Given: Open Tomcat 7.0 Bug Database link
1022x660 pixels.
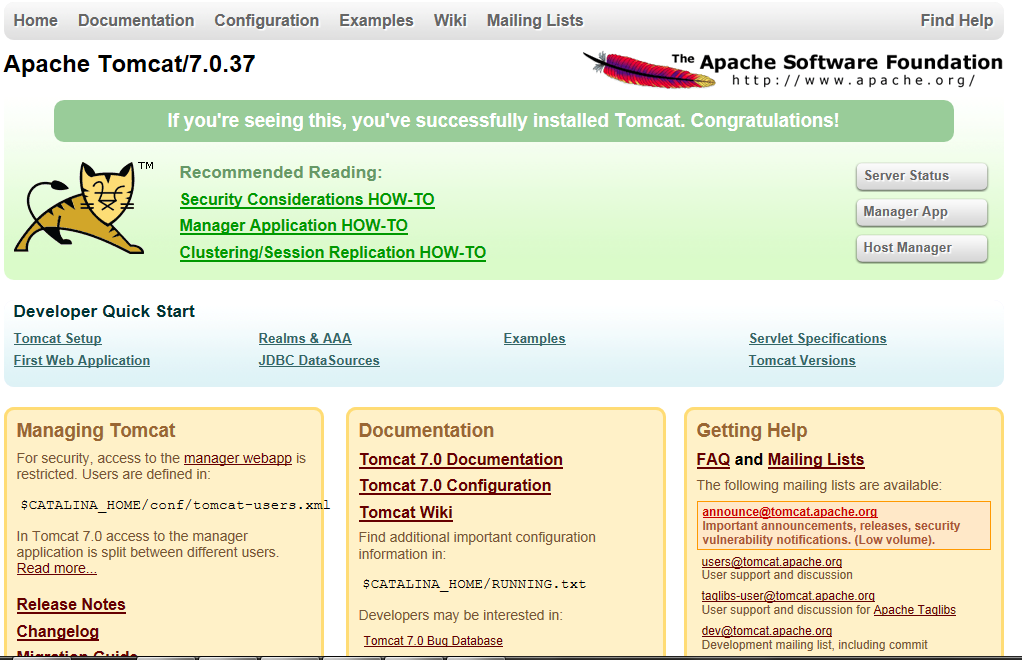Looking at the screenshot, I should 433,641.
